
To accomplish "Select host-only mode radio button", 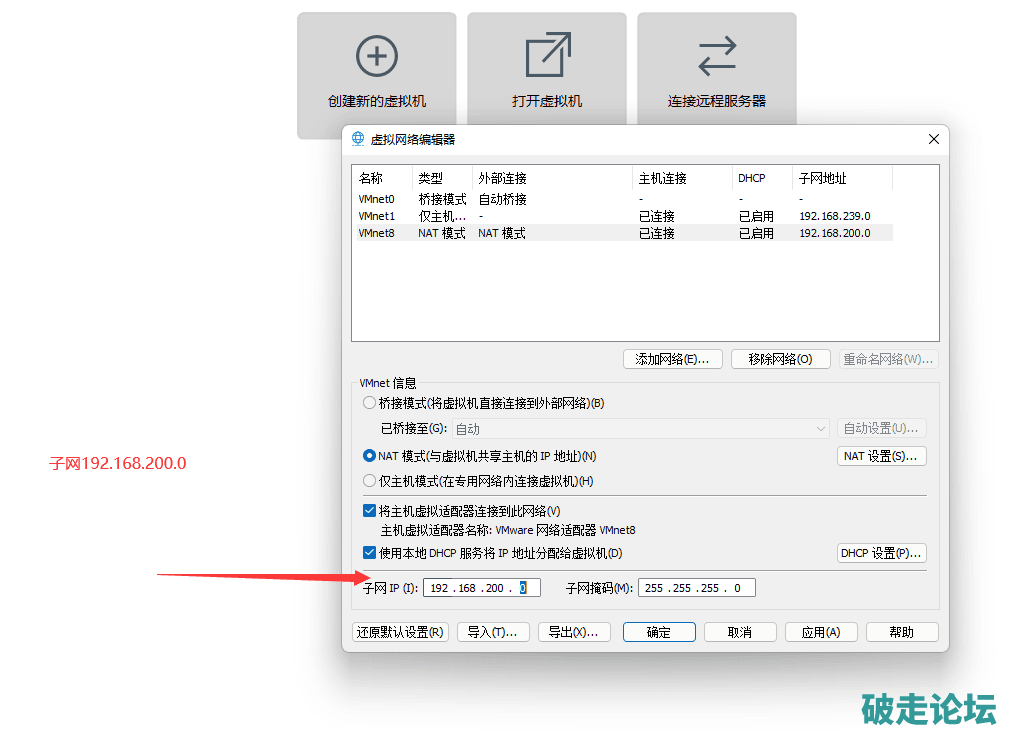I will [370, 481].
